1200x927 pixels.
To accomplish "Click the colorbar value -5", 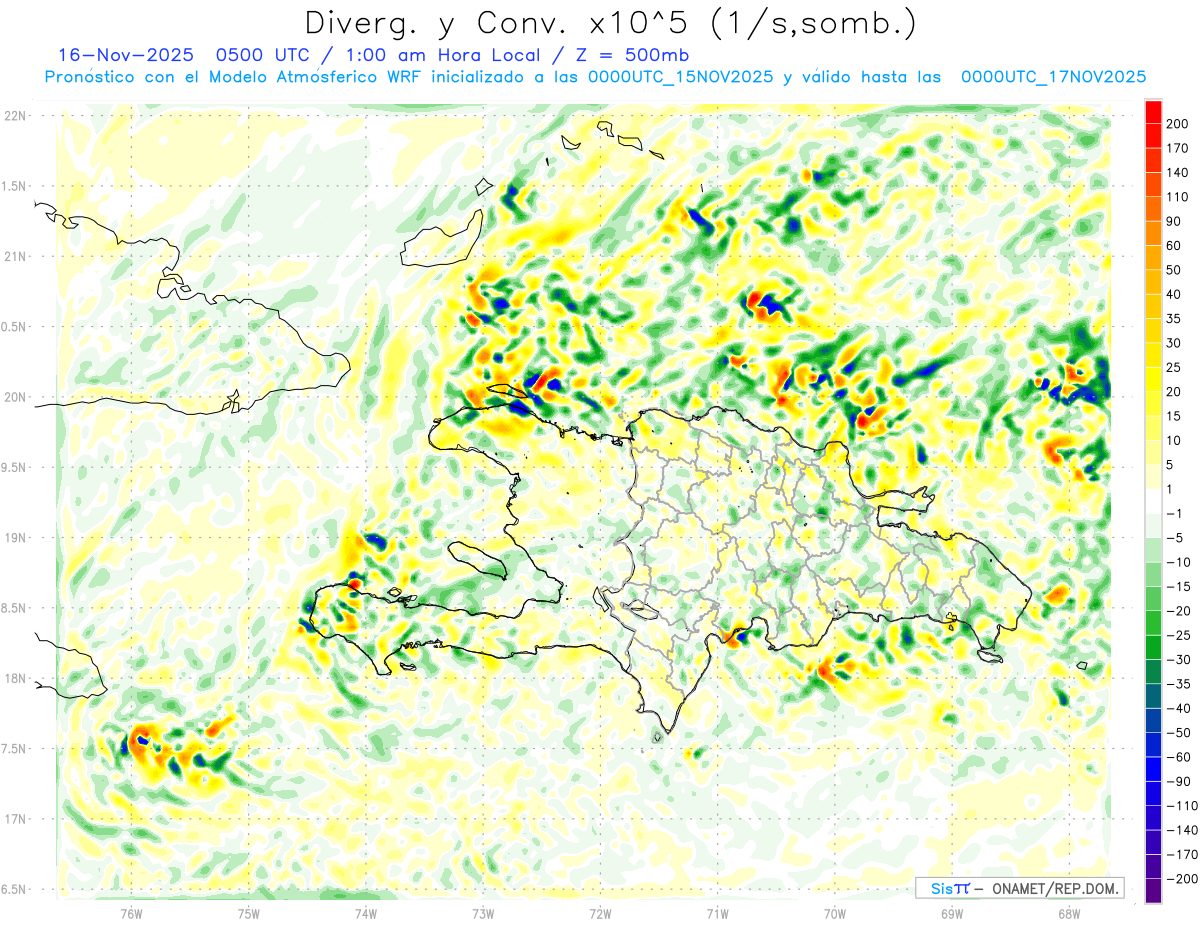I will 1176,538.
